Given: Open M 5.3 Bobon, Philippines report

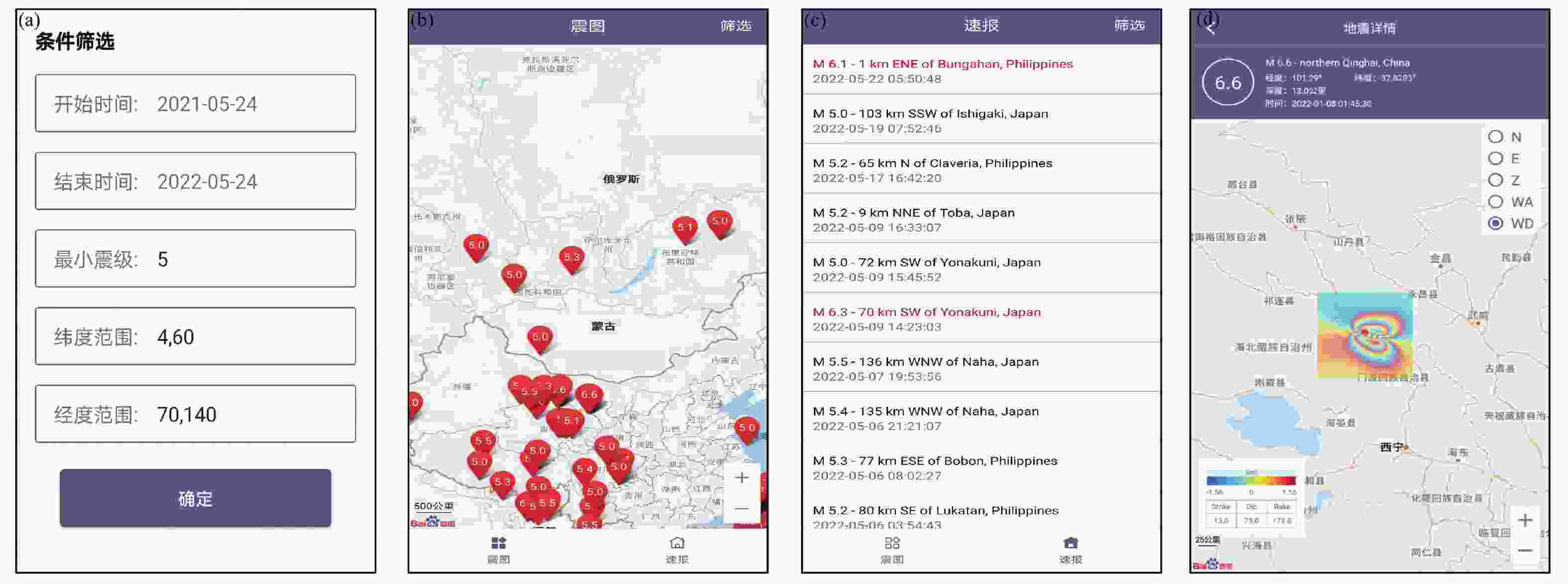Looking at the screenshot, I should tap(981, 467).
